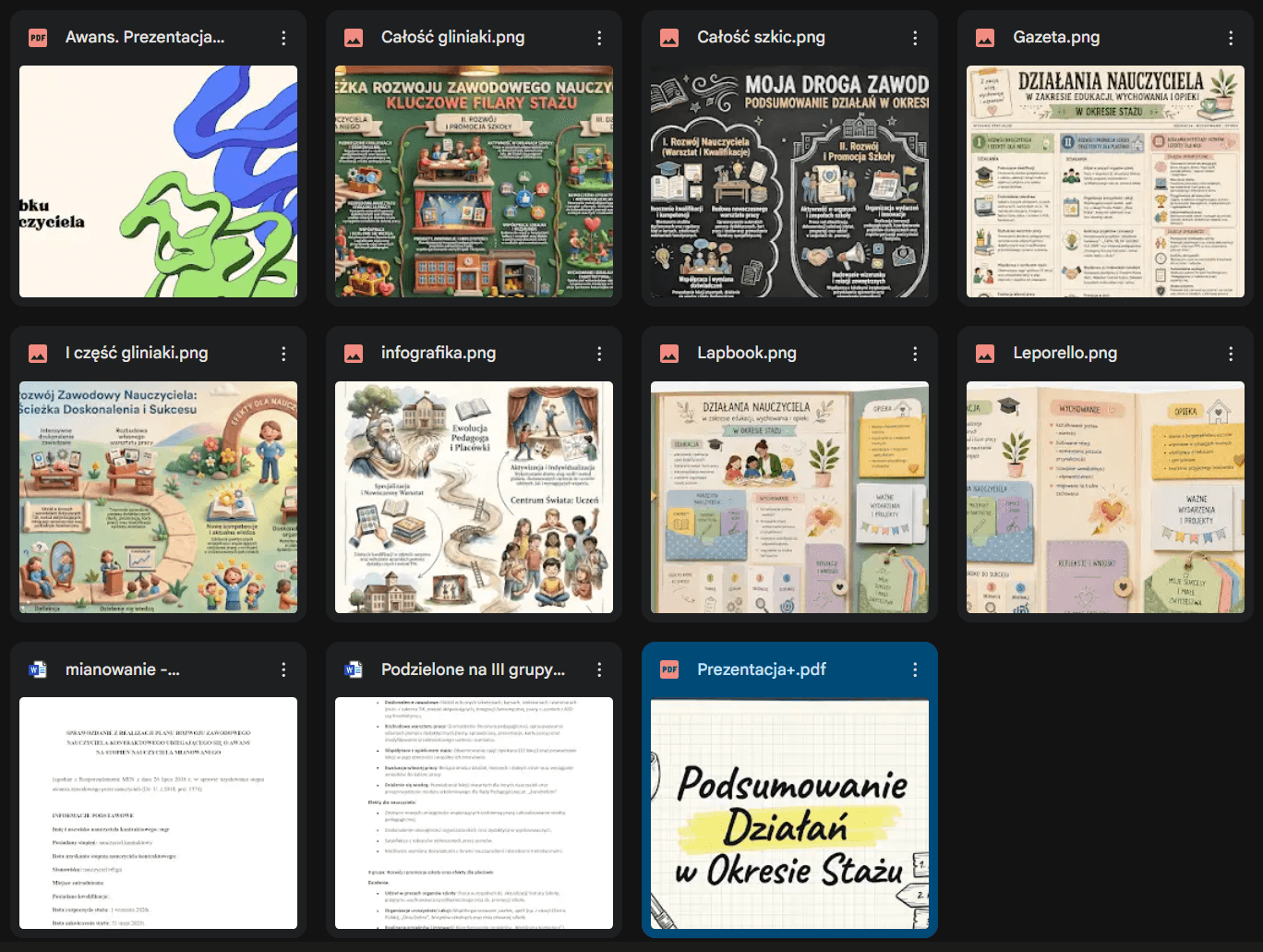Open more actions for Lapbook.png
The image size is (1263, 952).
[915, 354]
